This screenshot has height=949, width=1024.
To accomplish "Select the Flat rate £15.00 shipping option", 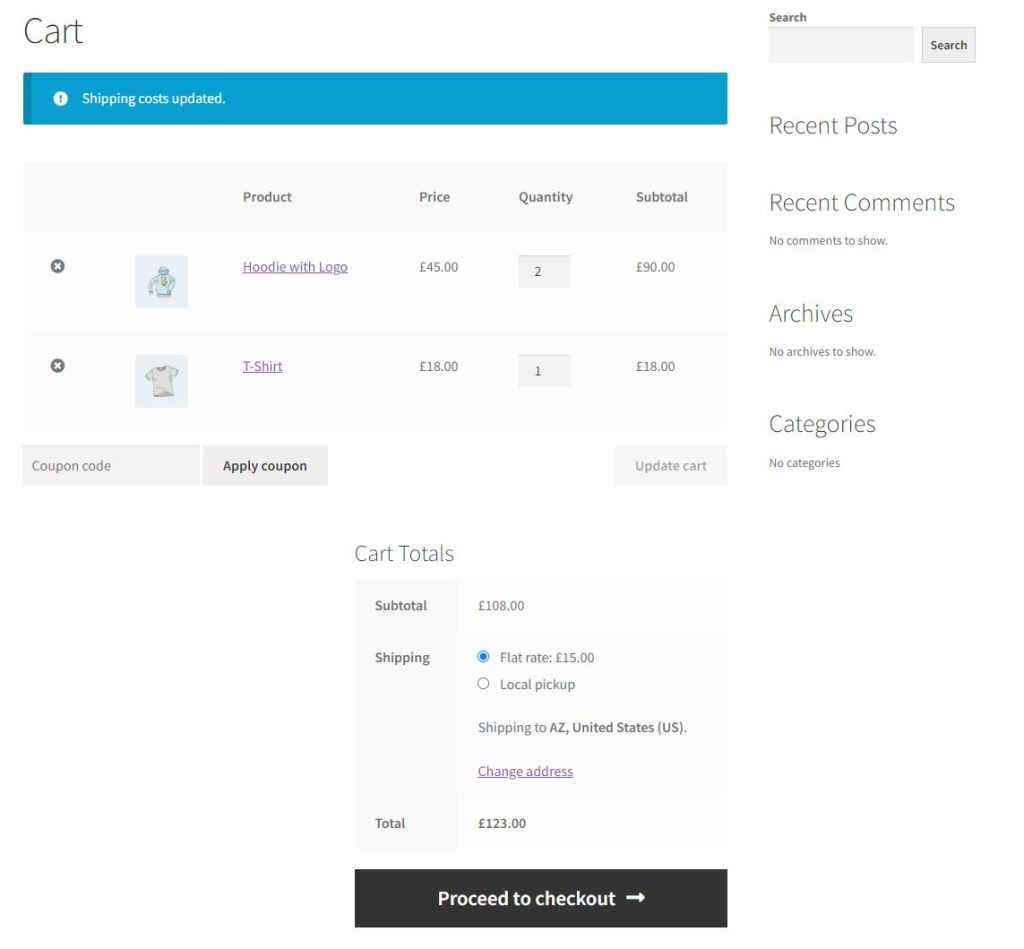I will click(483, 656).
